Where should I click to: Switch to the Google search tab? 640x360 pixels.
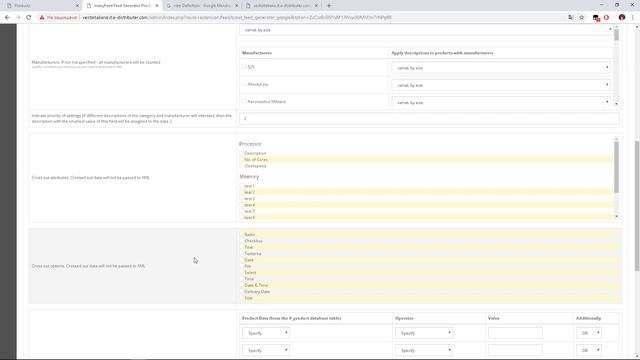pos(202,6)
